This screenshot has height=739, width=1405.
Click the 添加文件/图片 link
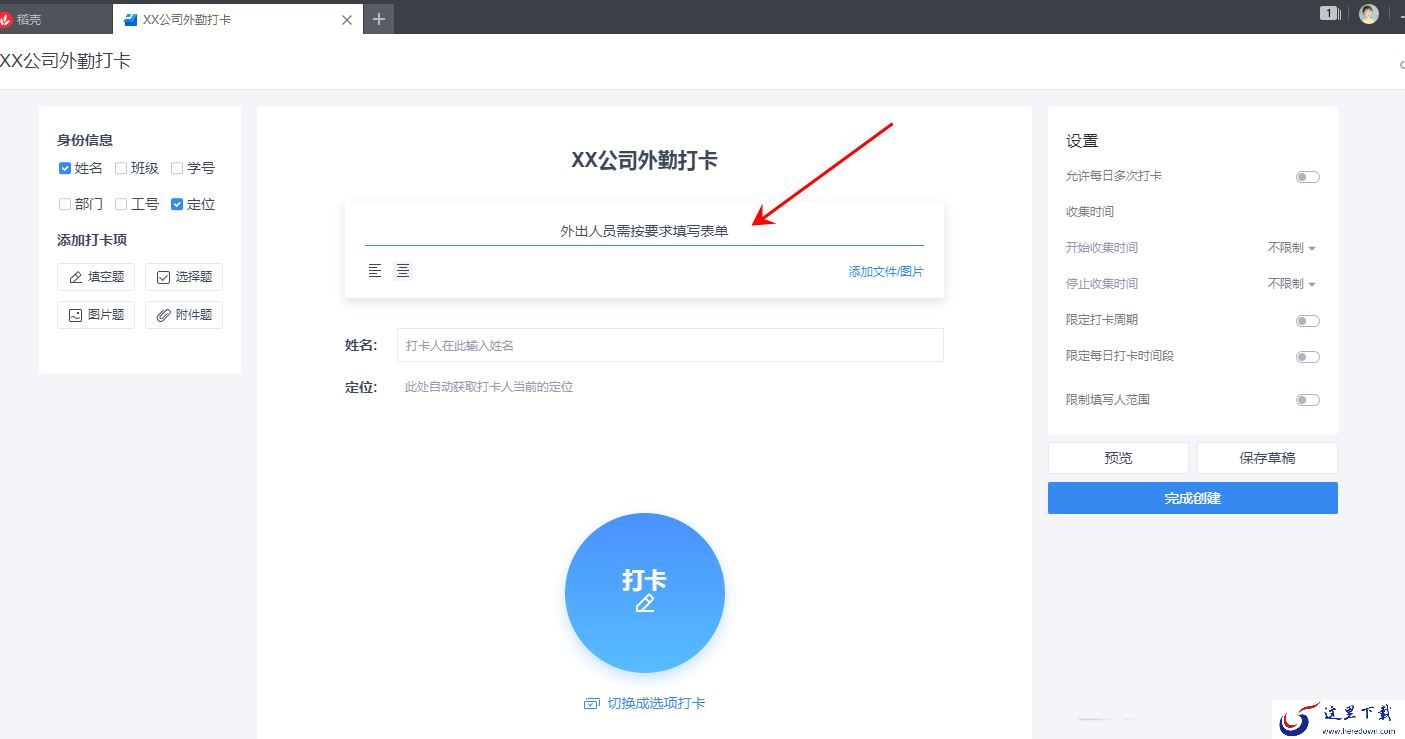[886, 272]
